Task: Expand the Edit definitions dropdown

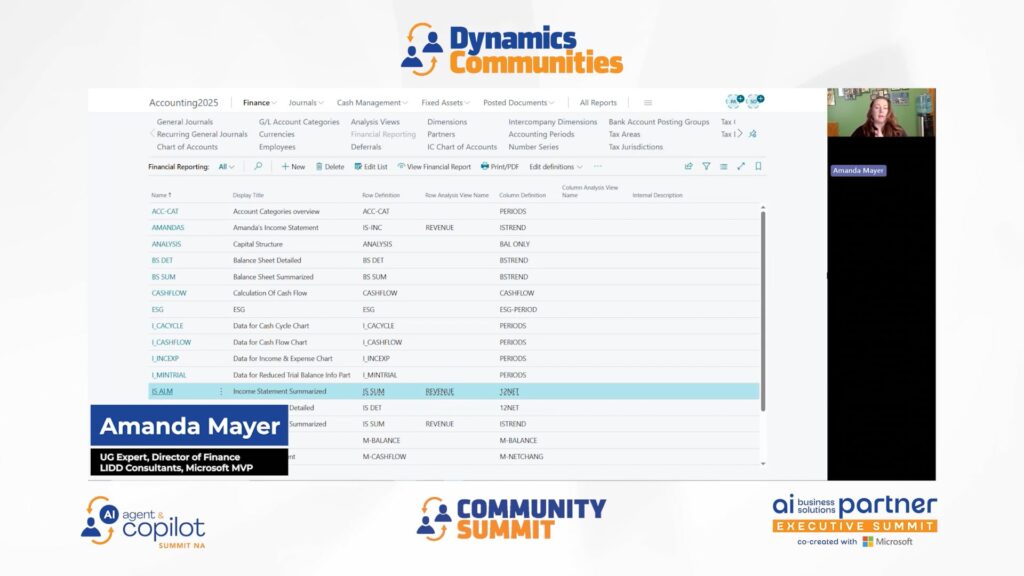Action: pyautogui.click(x=556, y=167)
